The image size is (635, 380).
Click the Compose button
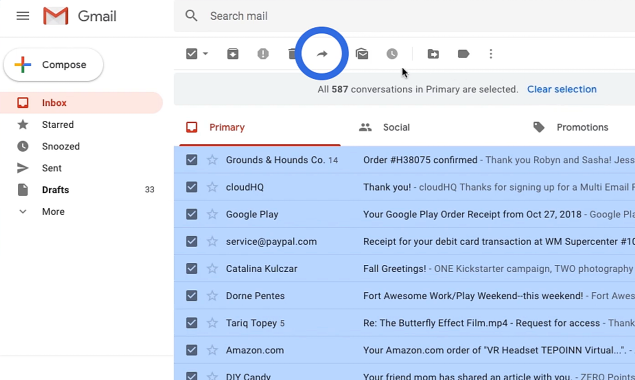click(x=53, y=65)
